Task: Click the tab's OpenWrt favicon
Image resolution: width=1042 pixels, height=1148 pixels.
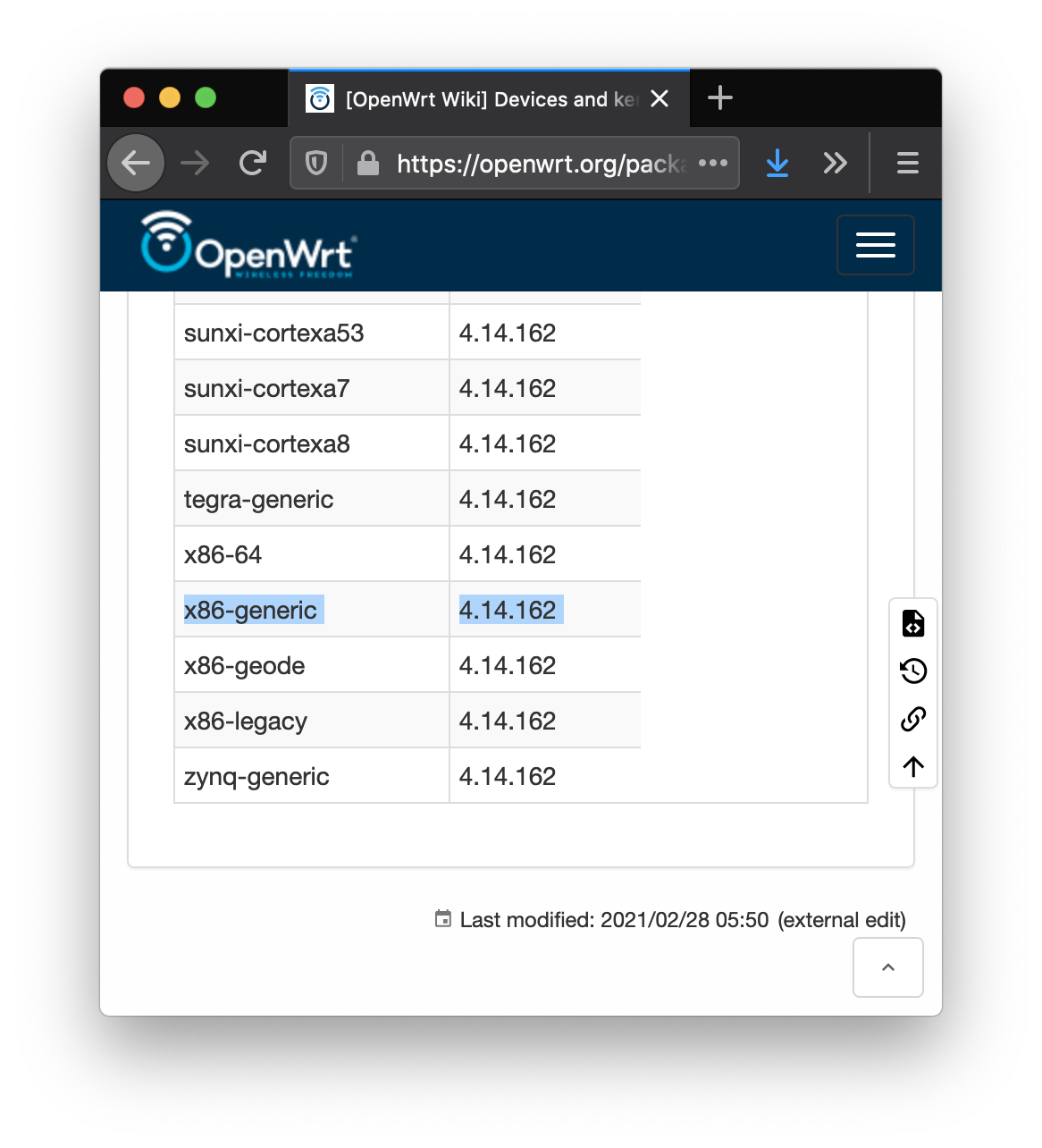Action: (x=320, y=98)
